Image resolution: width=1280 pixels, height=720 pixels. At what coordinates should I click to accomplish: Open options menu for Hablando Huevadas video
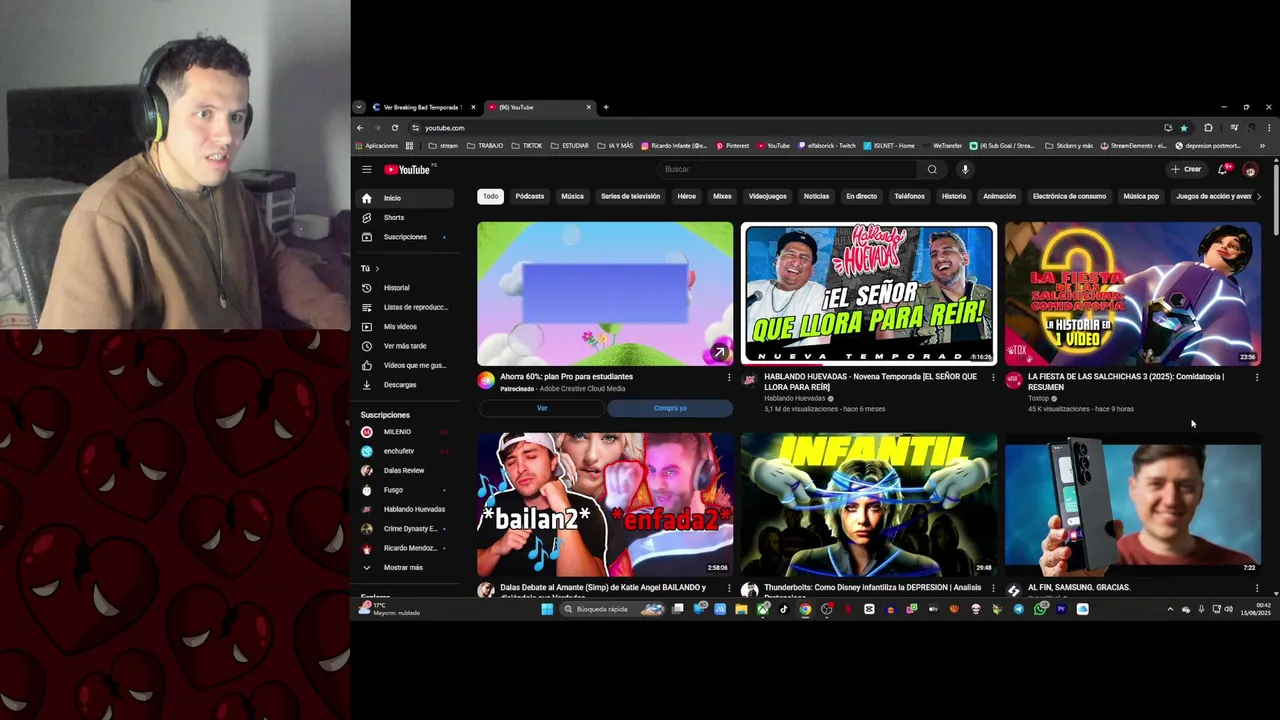click(993, 378)
